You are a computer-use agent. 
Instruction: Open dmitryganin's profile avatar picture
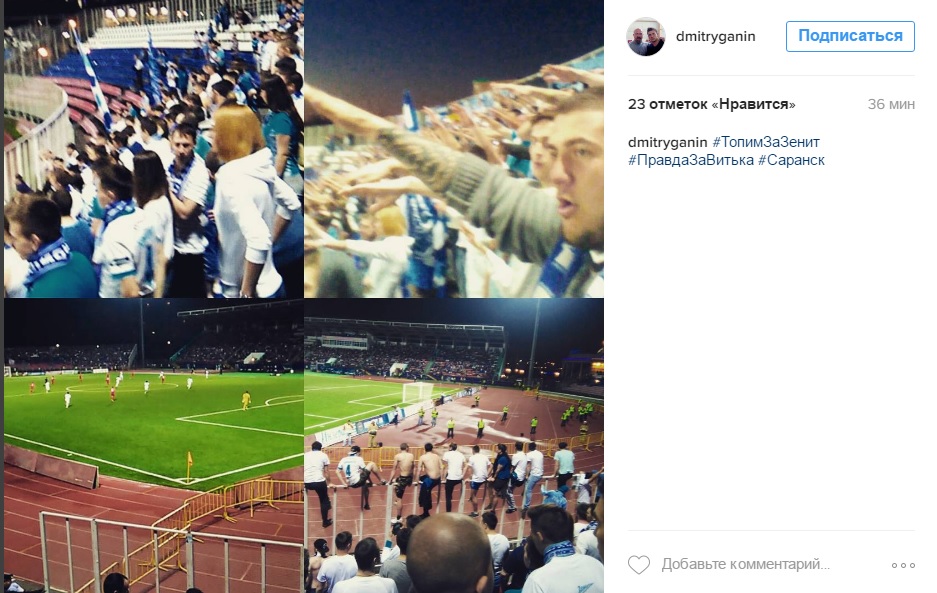tap(645, 36)
